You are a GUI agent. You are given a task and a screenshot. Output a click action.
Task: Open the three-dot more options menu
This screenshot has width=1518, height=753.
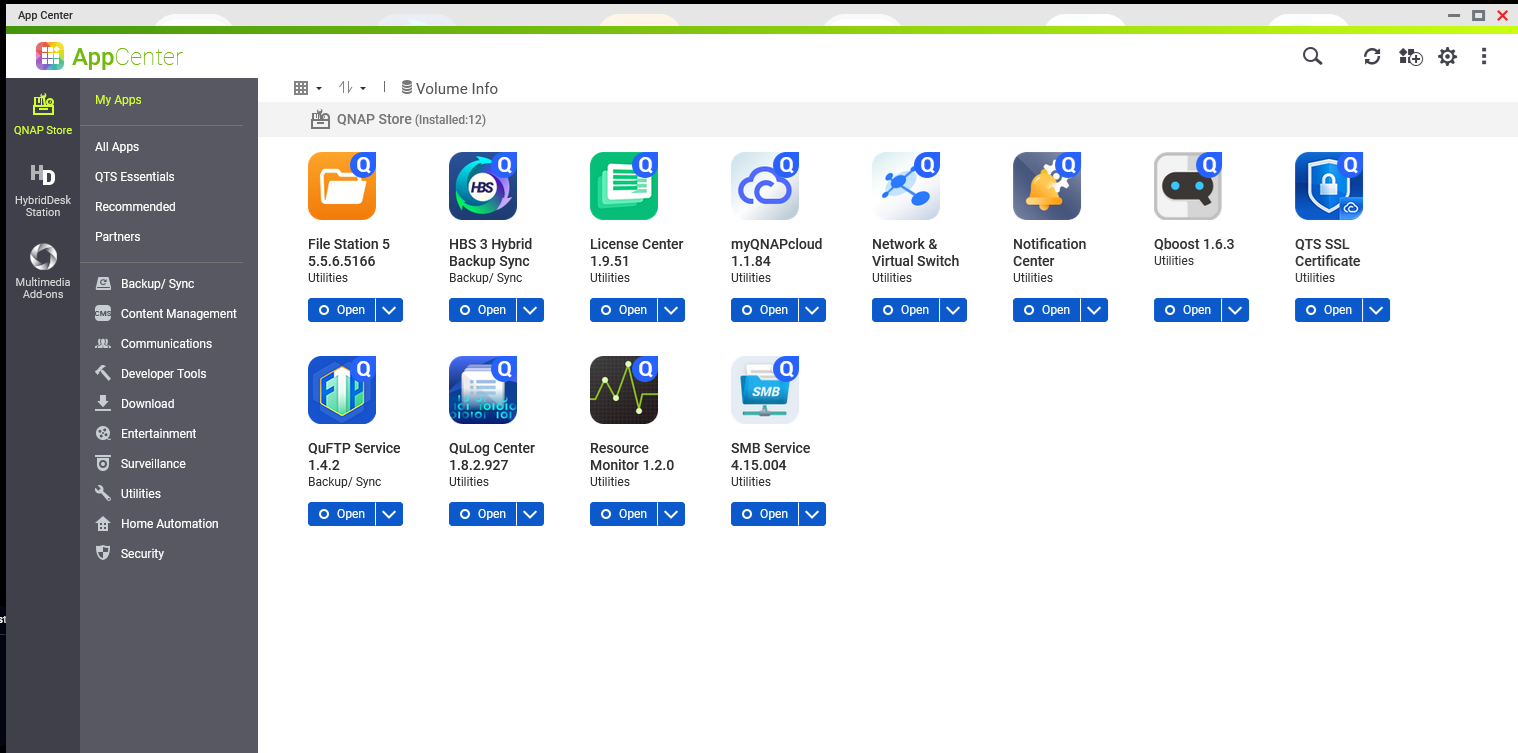pos(1484,57)
